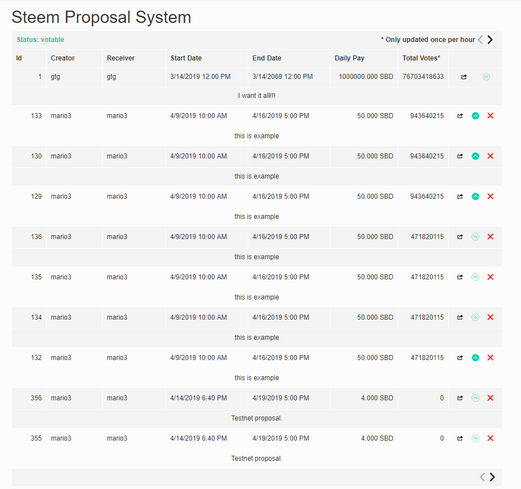Click the Total Votes column header
This screenshot has height=489, width=521.
[x=421, y=58]
